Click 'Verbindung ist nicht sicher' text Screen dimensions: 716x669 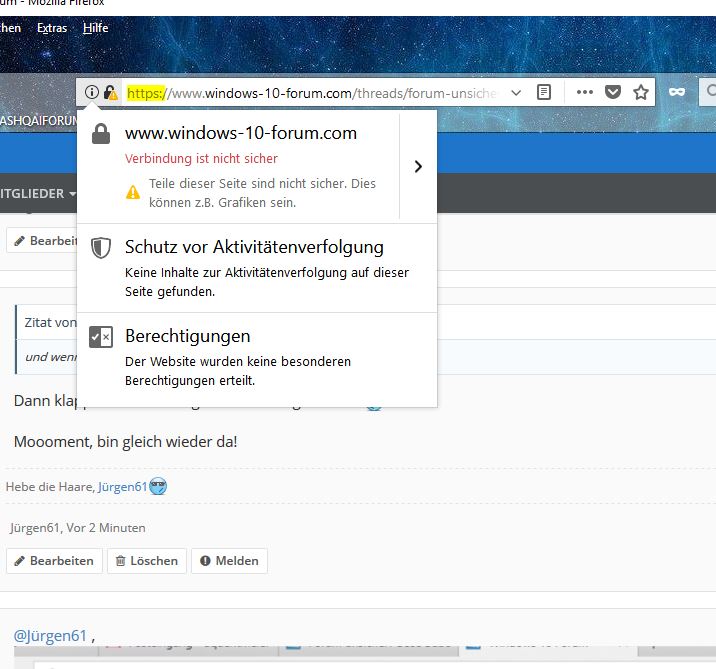click(201, 158)
